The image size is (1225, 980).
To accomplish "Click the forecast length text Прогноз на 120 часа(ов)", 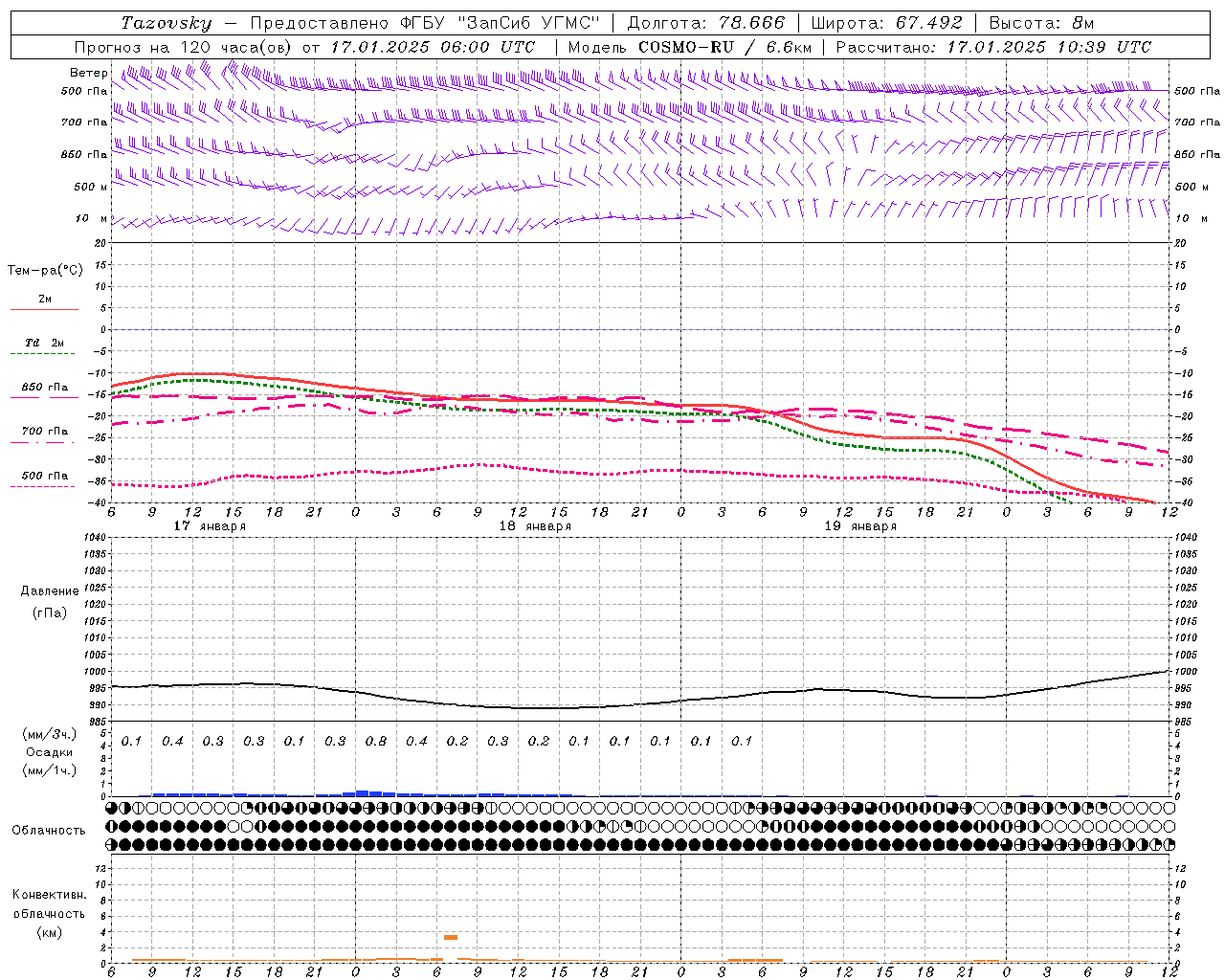I will tap(185, 47).
